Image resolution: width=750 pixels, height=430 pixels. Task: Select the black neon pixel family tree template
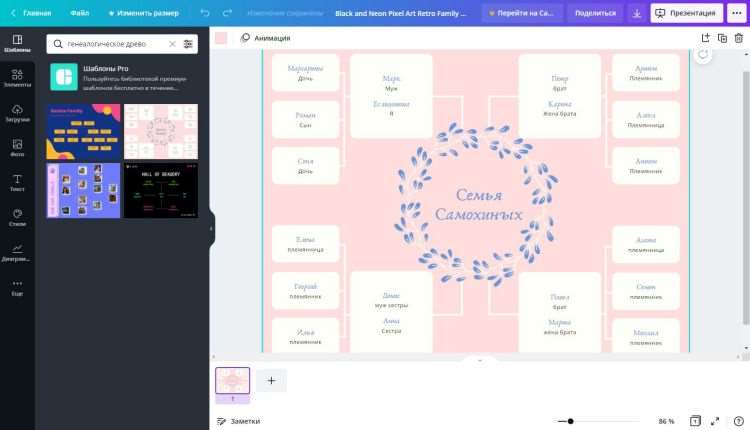coord(161,190)
